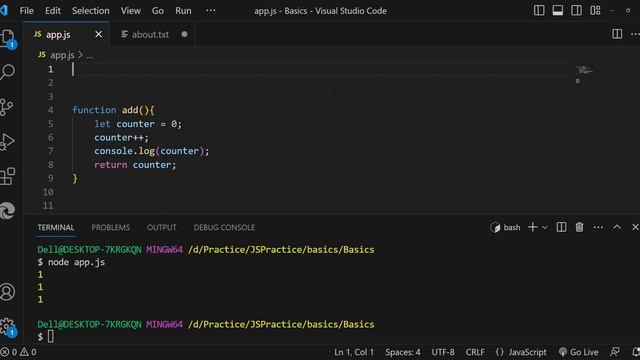Open the Run and Debug view
This screenshot has height=360, width=640.
coord(7,142)
